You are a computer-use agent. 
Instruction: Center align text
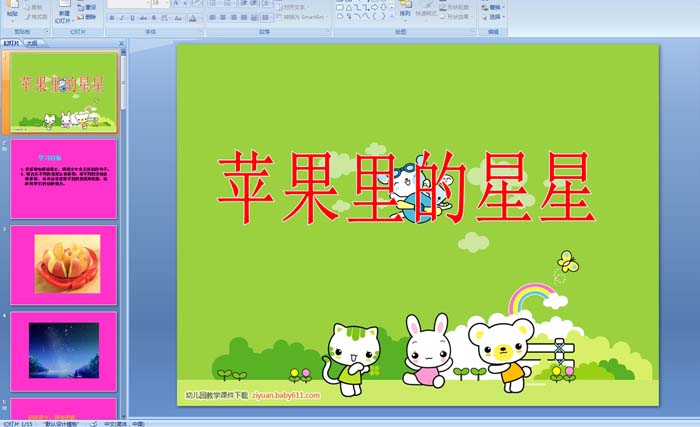223,17
